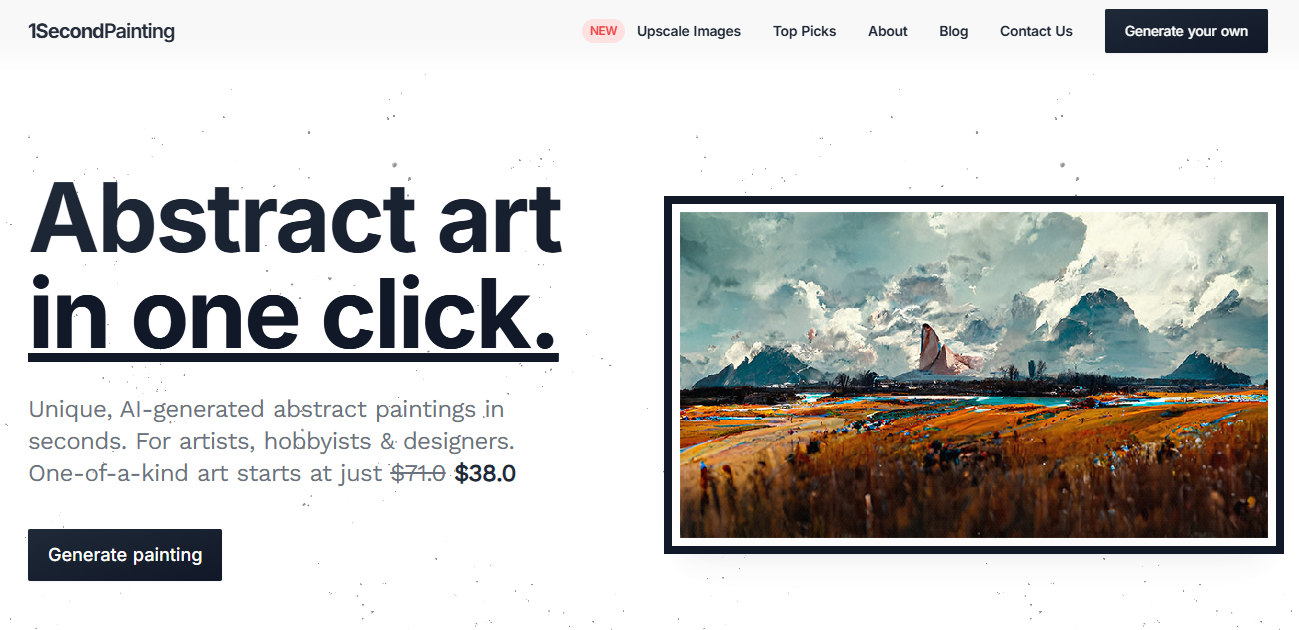Click the pink rock peak in painting
Image resolution: width=1299 pixels, height=630 pixels.
937,350
